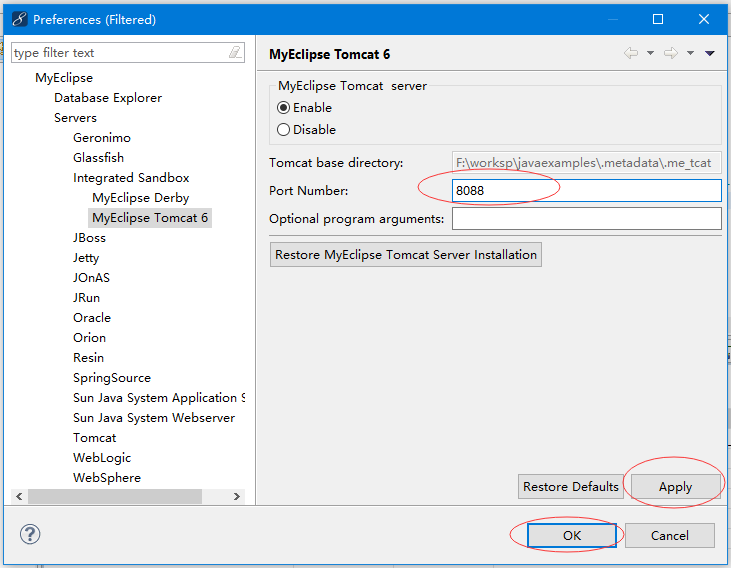Click the forward navigation arrow icon

(x=670, y=53)
